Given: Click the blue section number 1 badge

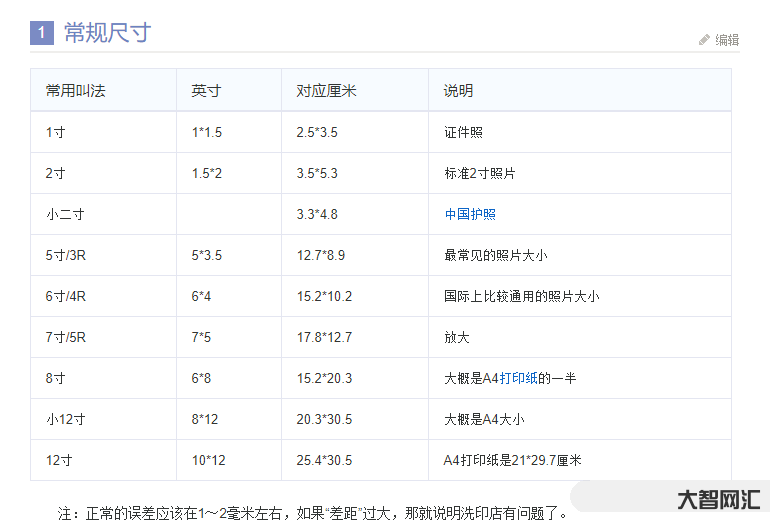Looking at the screenshot, I should click(41, 33).
